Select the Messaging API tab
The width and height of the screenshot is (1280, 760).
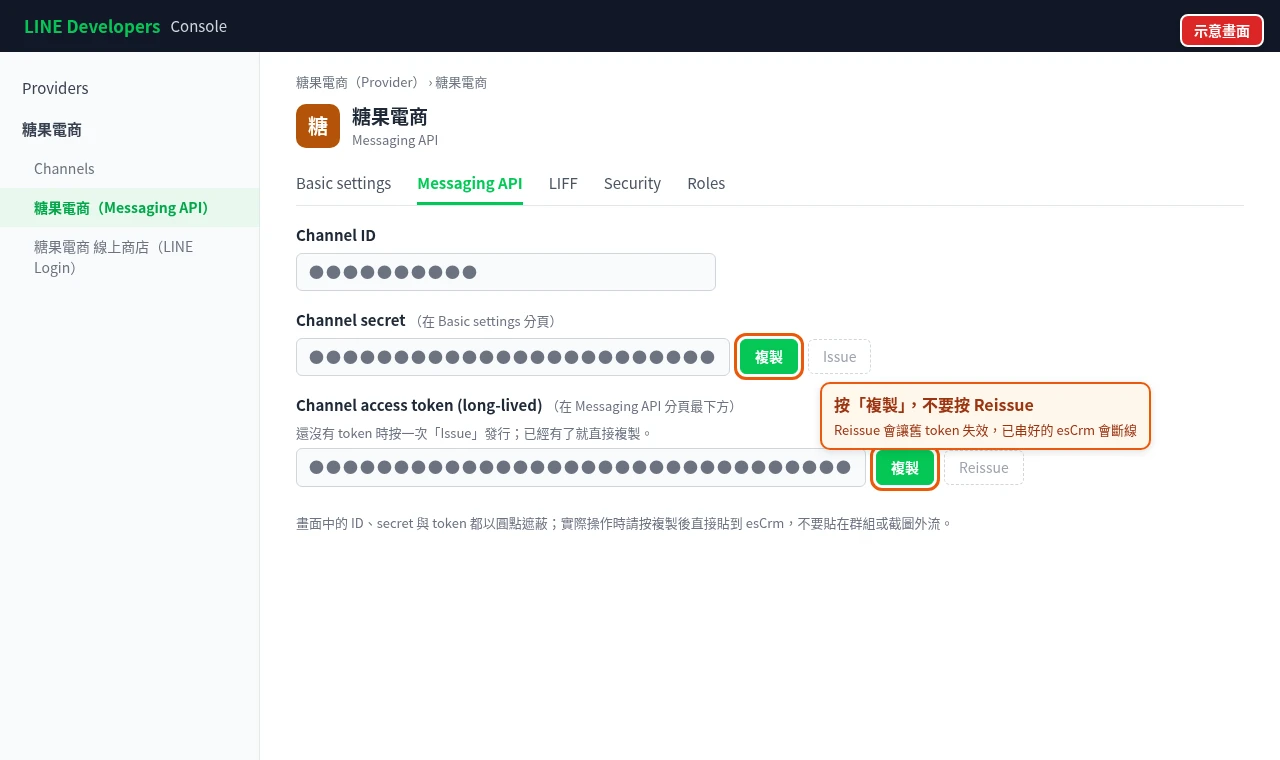470,184
